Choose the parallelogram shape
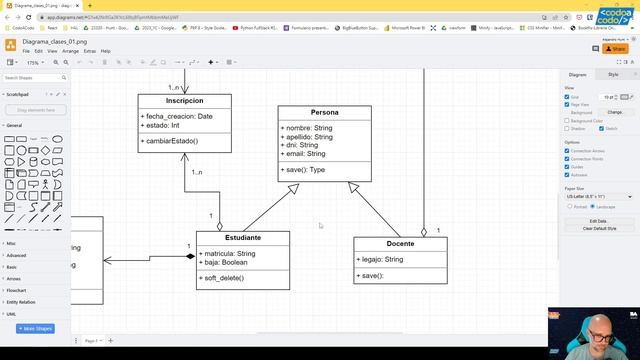Screen dimensions: 640x360 pos(58,150)
